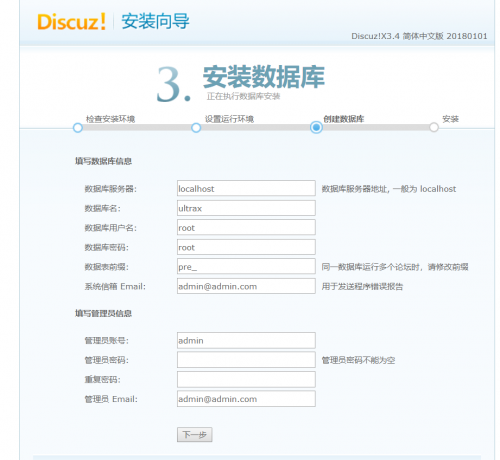
Task: Click the 检查安装环境 step circle
Action: [x=78, y=128]
